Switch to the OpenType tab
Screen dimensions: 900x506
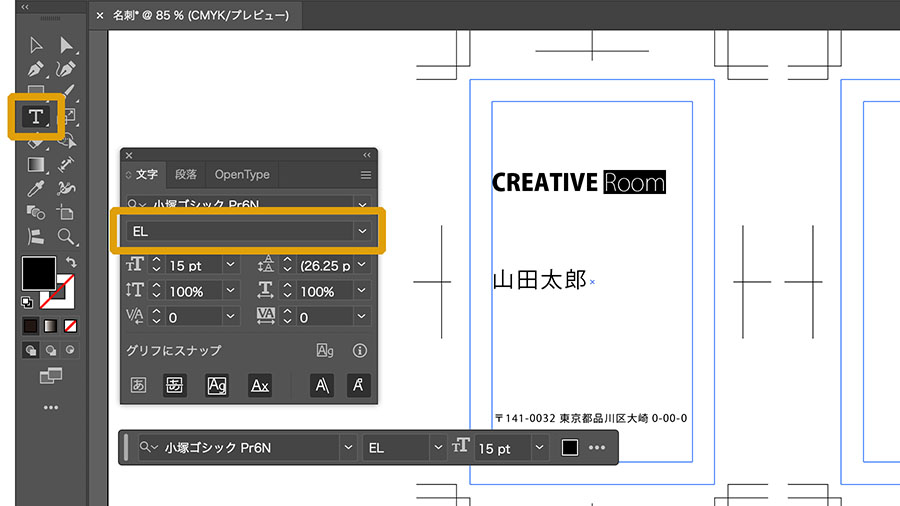242,174
